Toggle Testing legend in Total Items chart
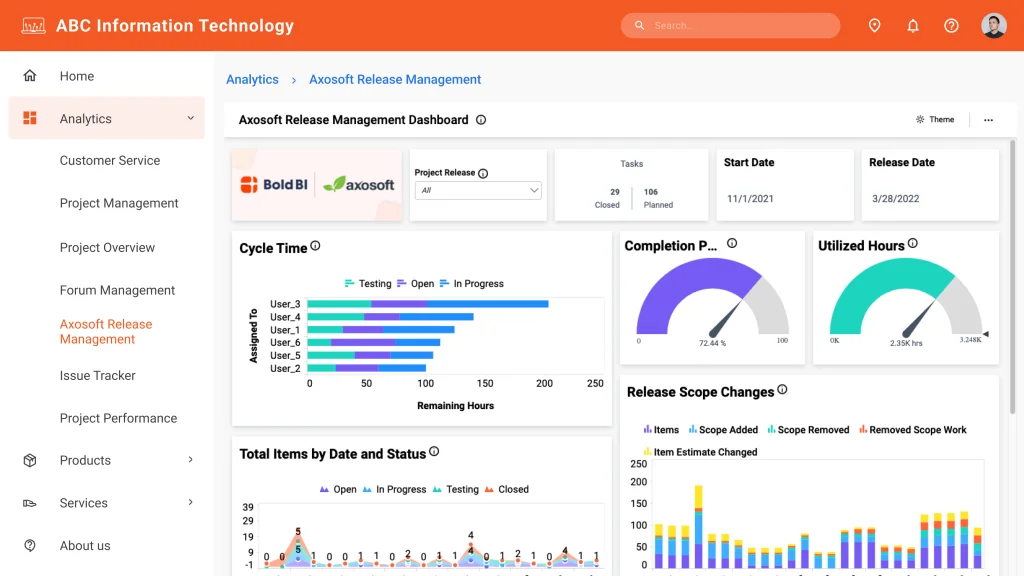The image size is (1024, 576). coord(455,489)
